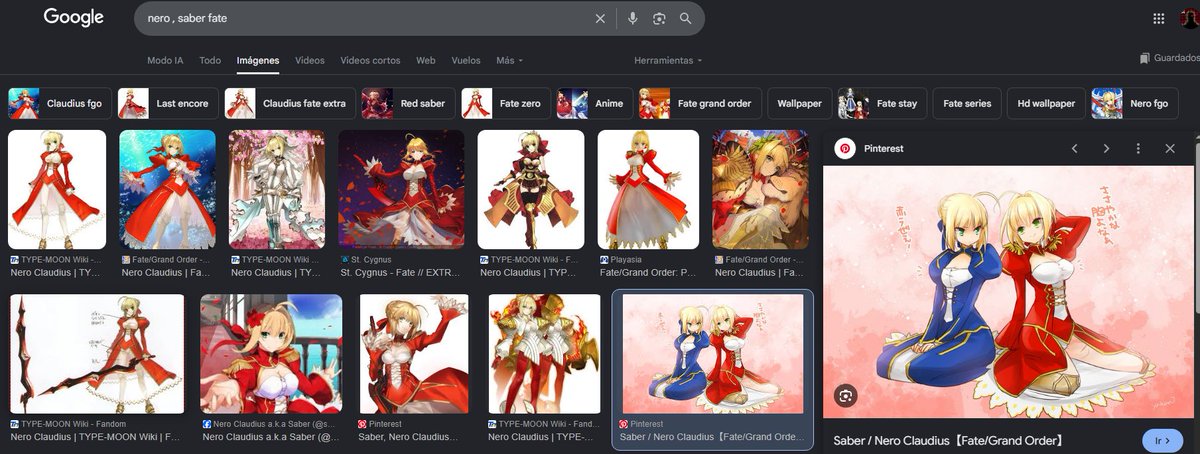Close the image preview panel
Viewport: 1200px width, 454px height.
click(x=1170, y=148)
